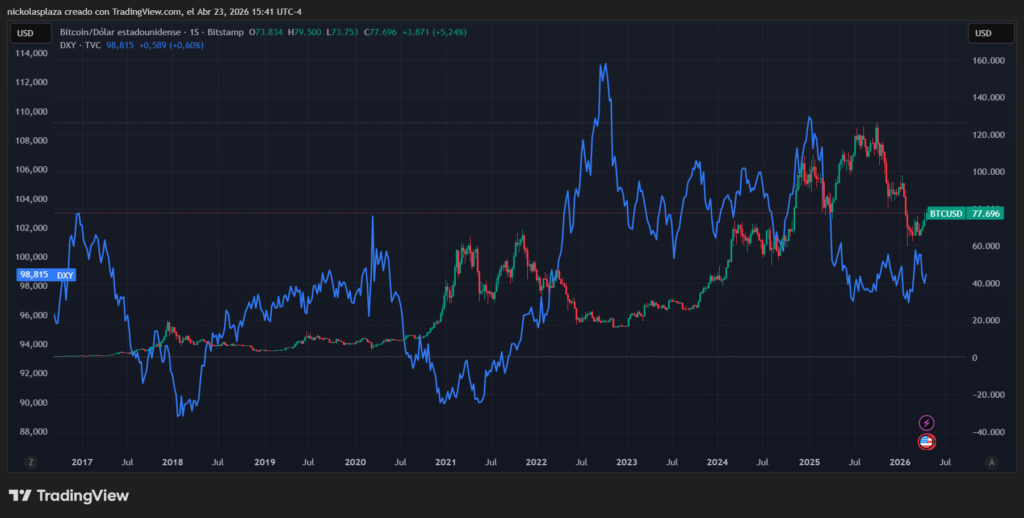
Task: Click the 2023 time axis label
Action: [x=626, y=462]
